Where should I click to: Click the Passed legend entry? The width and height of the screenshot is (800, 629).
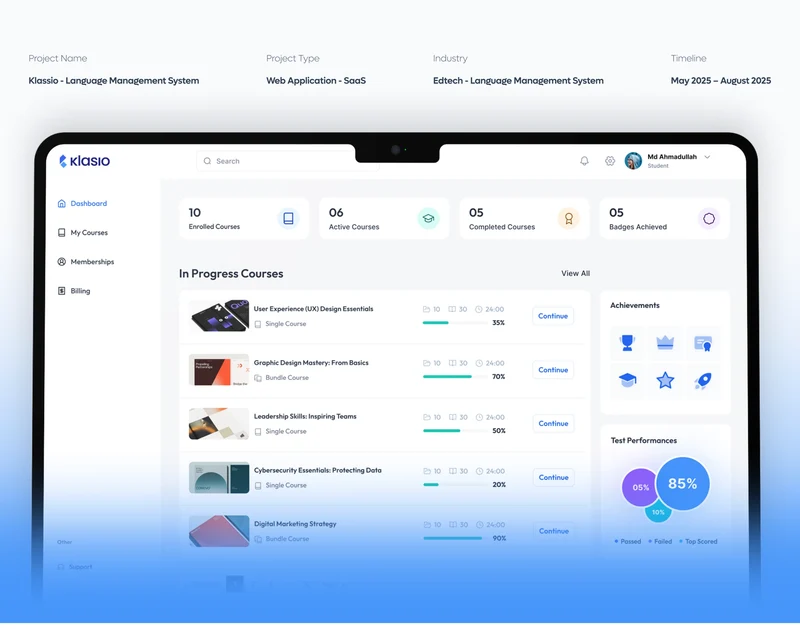pos(628,541)
